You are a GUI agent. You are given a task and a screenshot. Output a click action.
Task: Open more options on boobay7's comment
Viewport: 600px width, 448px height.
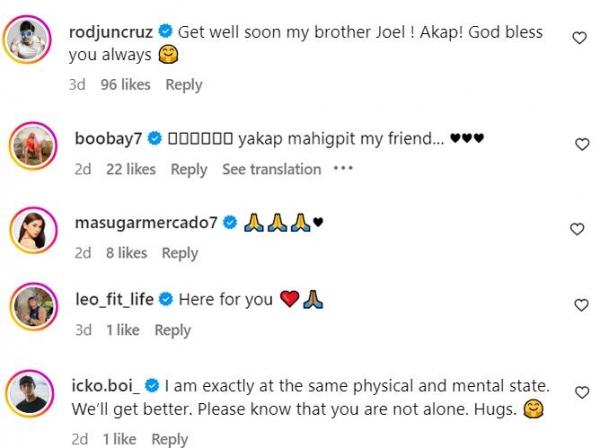pyautogui.click(x=343, y=169)
